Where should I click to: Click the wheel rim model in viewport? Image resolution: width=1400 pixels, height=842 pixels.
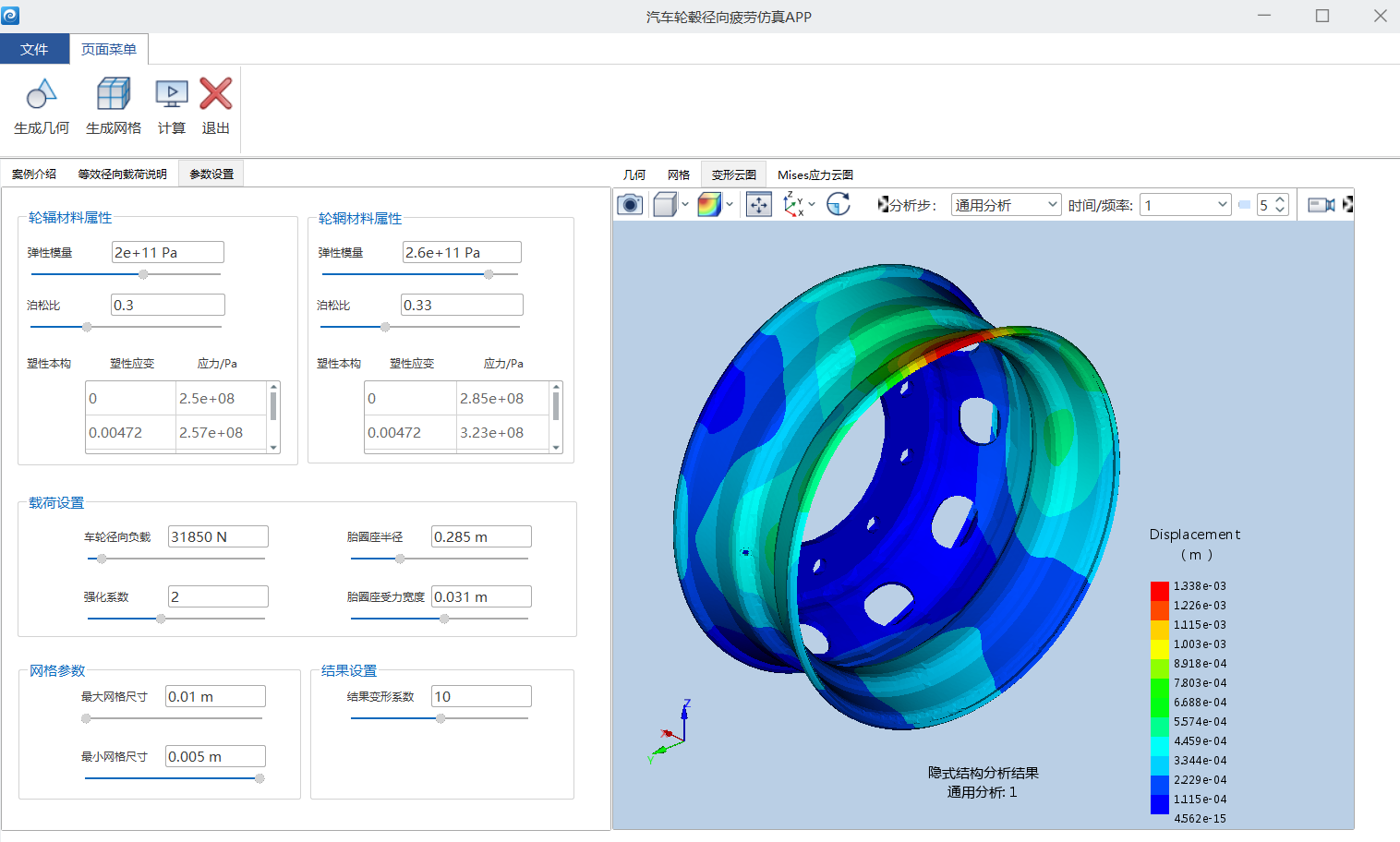tap(896, 499)
